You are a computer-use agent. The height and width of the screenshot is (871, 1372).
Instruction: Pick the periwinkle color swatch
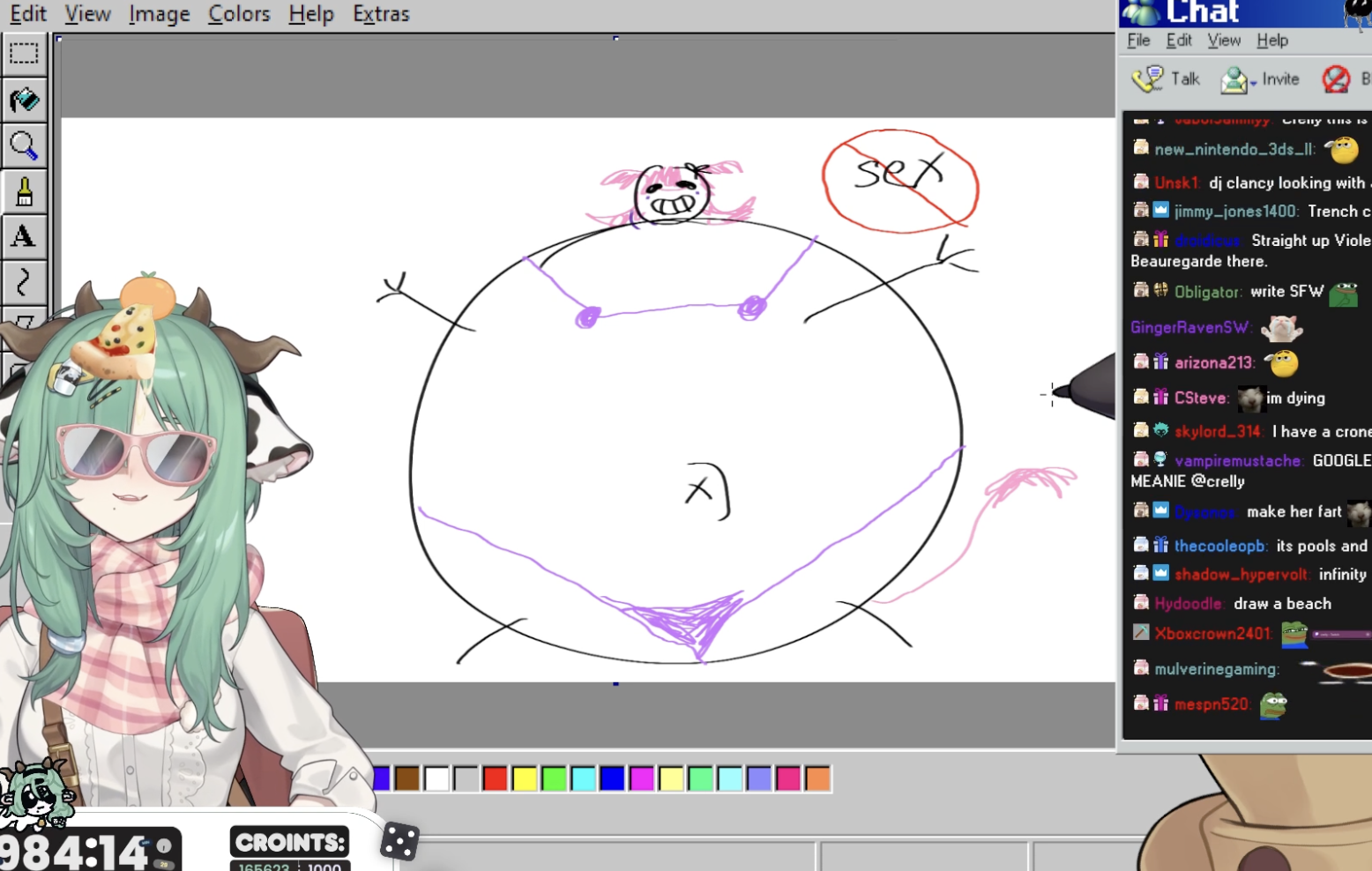pos(759,778)
